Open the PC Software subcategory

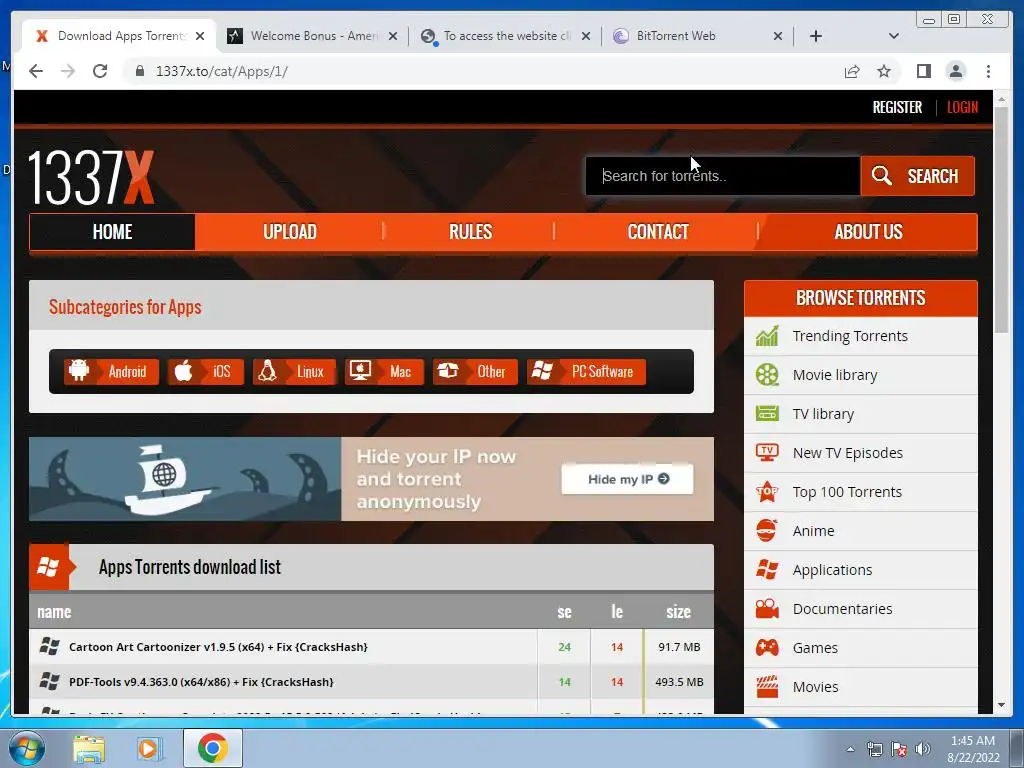[x=586, y=372]
